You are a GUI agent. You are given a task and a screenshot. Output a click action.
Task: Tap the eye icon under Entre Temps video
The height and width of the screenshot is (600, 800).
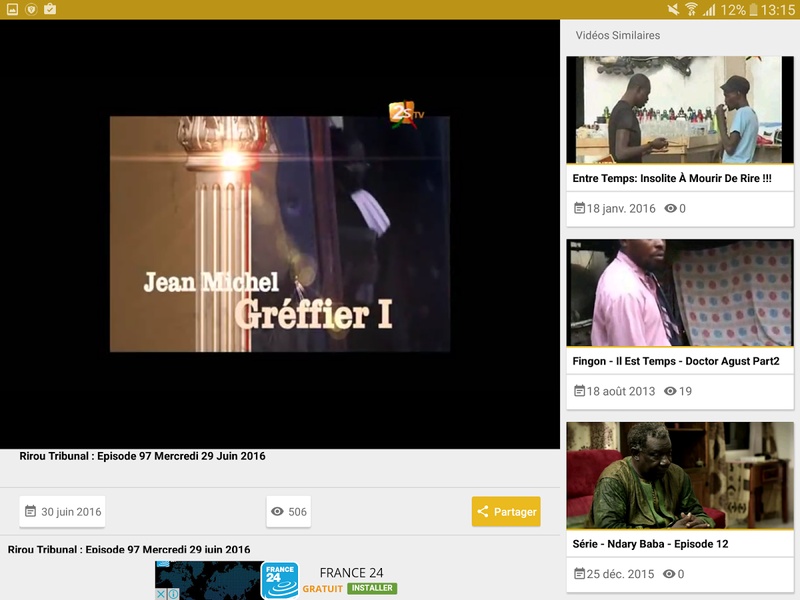(670, 208)
